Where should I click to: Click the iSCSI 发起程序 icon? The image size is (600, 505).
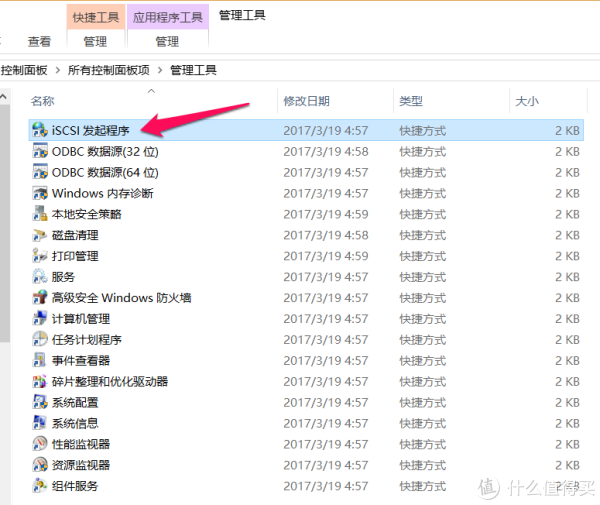coord(40,130)
